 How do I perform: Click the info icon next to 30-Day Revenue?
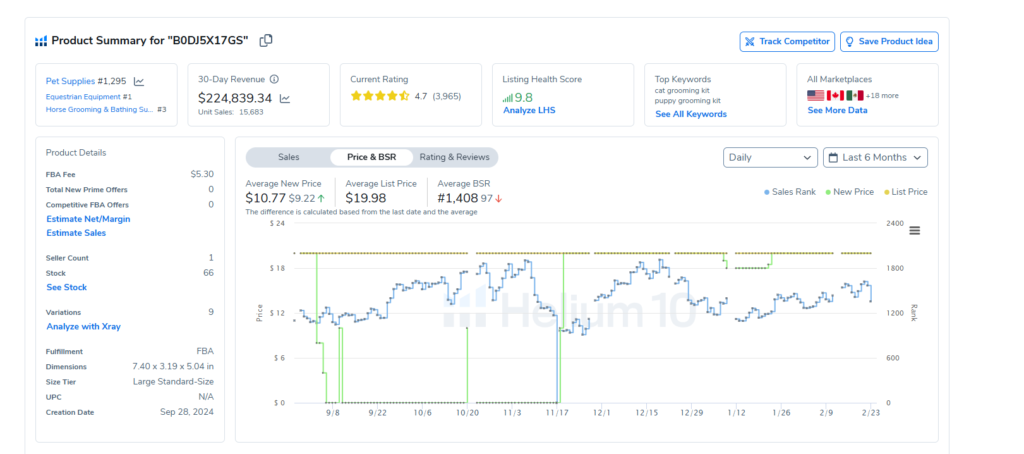pyautogui.click(x=274, y=79)
